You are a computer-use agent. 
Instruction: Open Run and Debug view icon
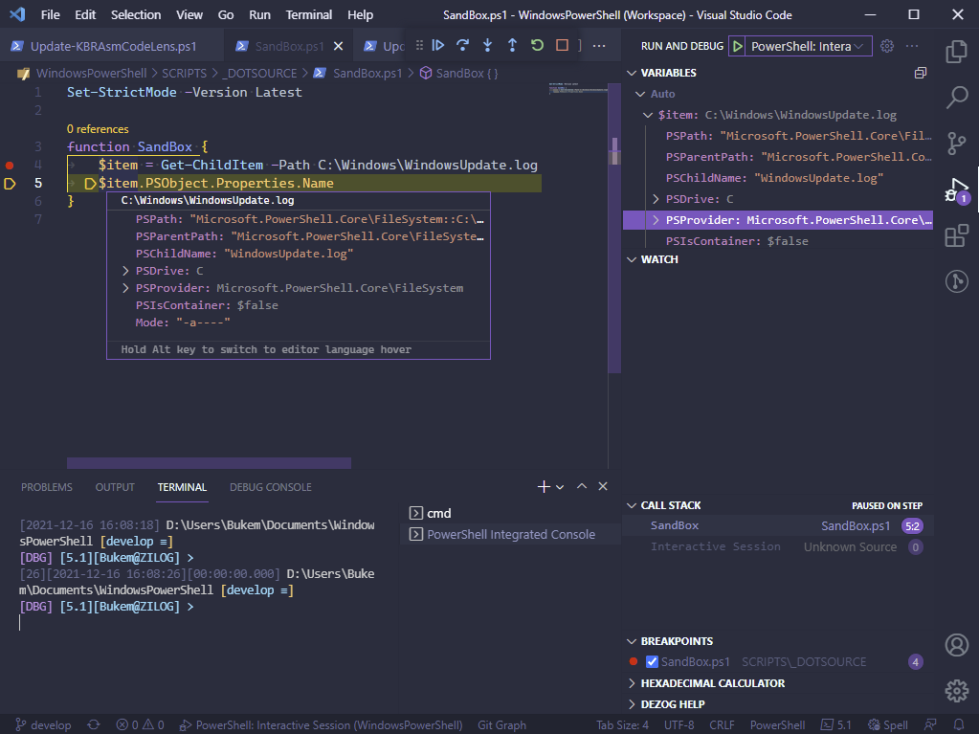point(957,190)
